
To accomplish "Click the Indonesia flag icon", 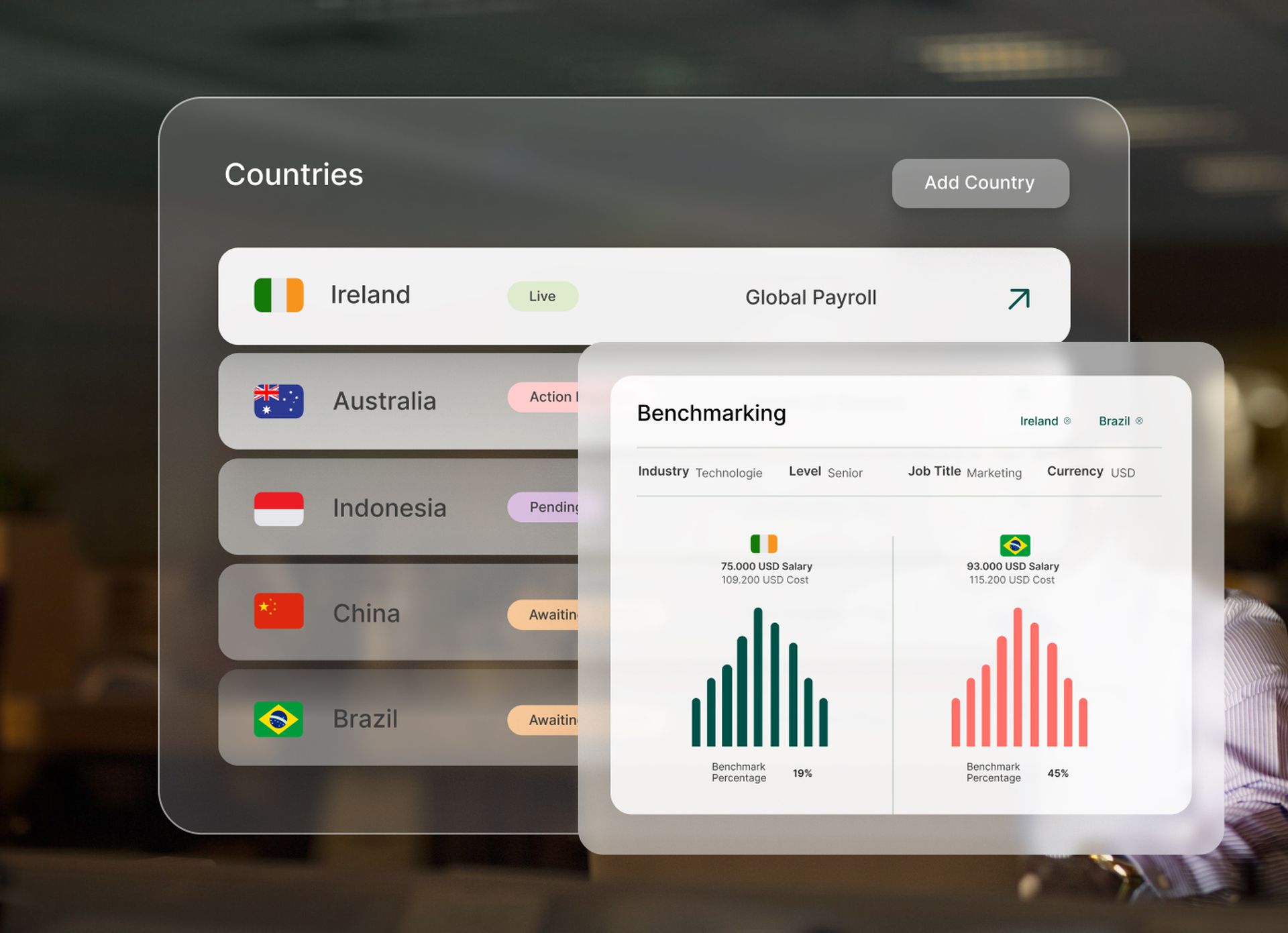I will click(278, 508).
